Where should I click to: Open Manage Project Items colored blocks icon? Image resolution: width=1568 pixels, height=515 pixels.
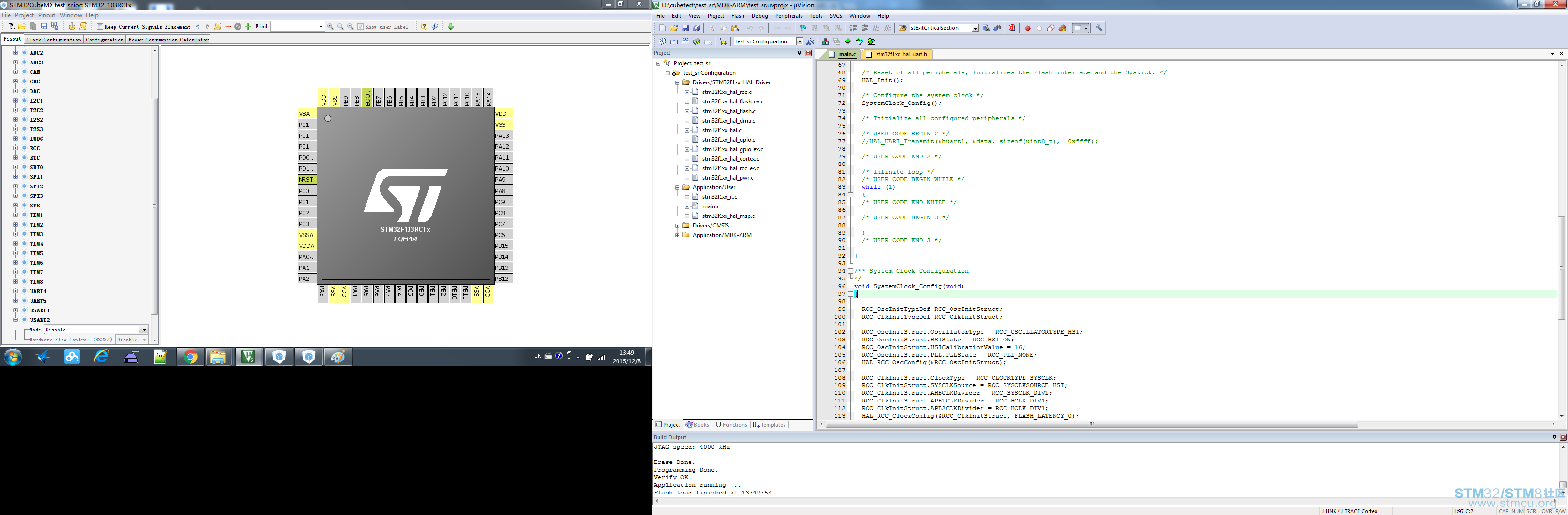pyautogui.click(x=826, y=41)
